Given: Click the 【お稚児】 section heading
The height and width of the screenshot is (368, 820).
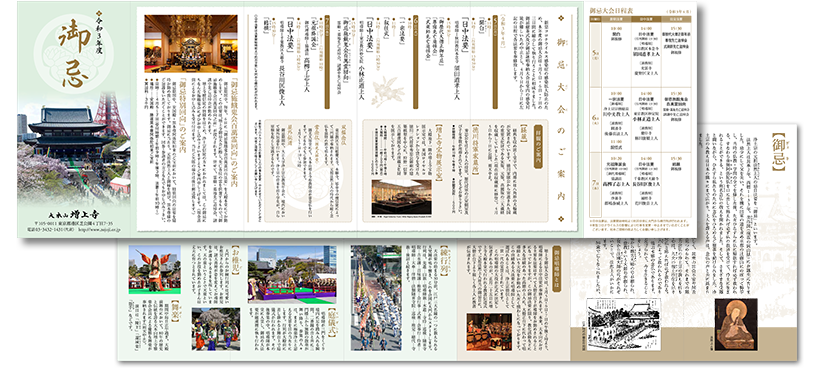Looking at the screenshot, I should (x=236, y=261).
